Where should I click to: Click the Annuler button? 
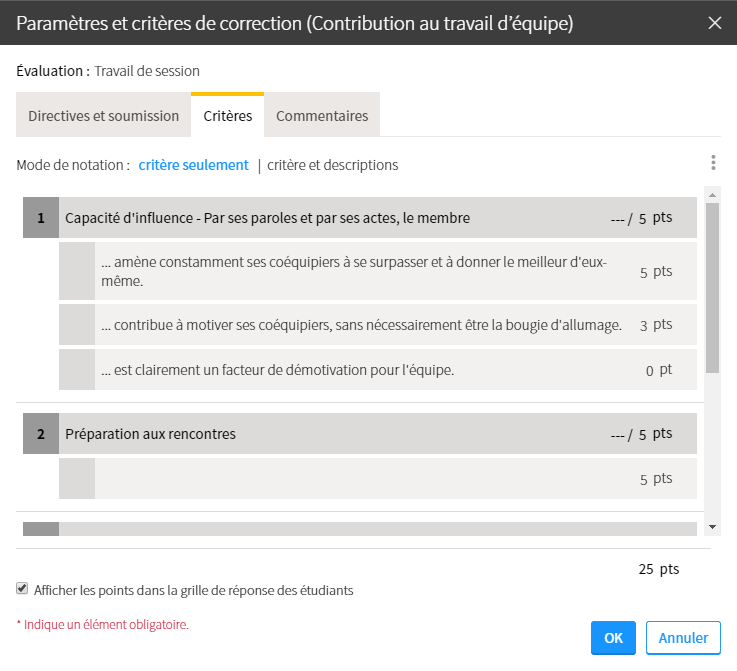point(683,638)
